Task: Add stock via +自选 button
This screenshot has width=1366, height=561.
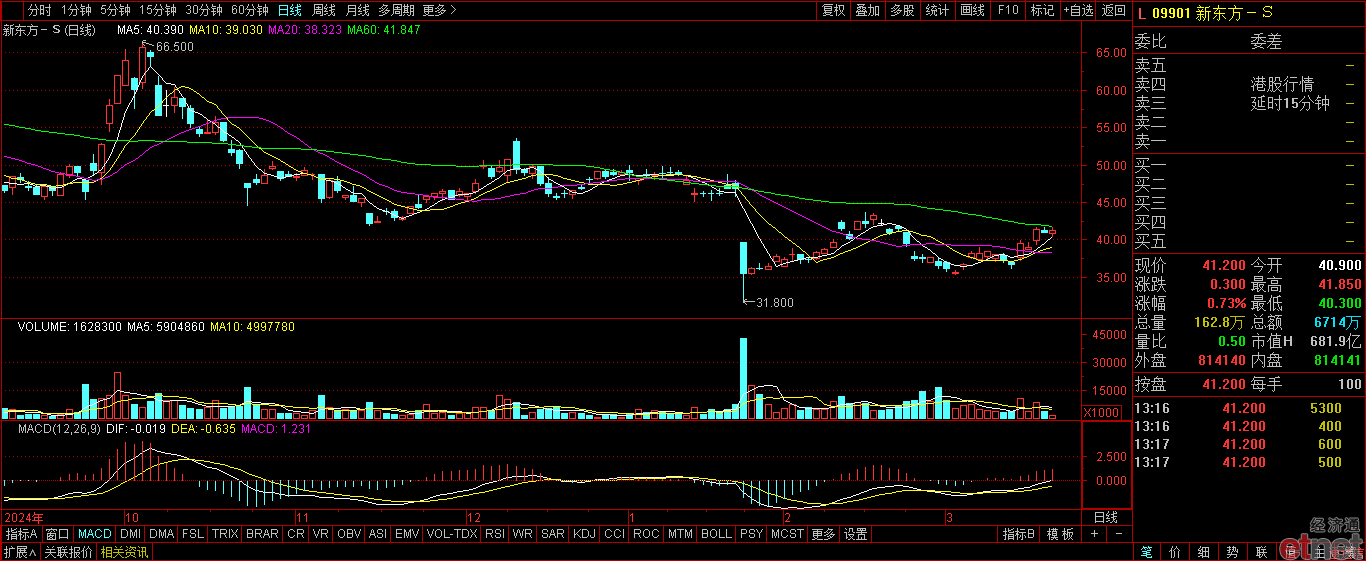Action: click(1078, 10)
